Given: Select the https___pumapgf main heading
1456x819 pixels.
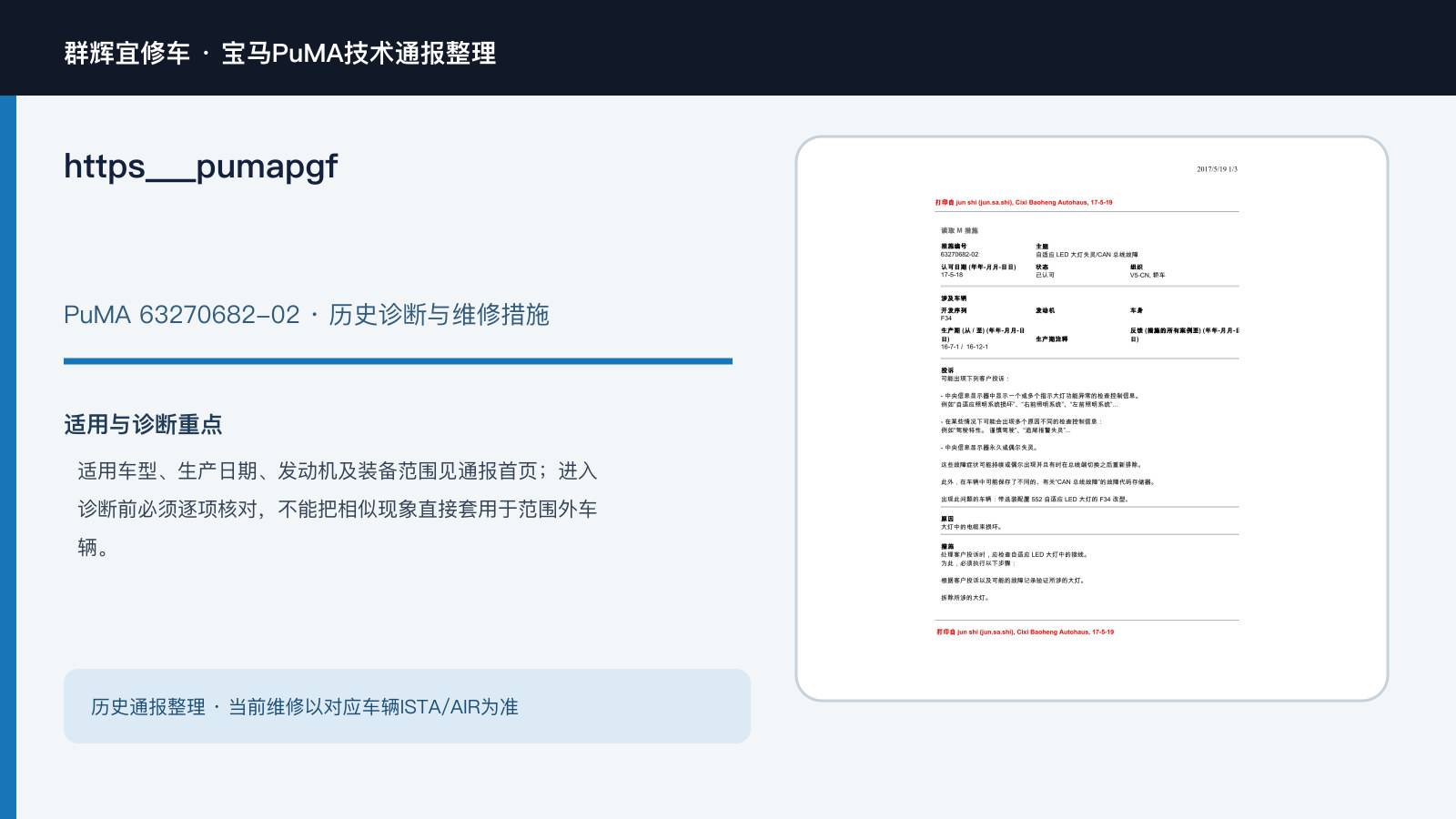Looking at the screenshot, I should (200, 167).
